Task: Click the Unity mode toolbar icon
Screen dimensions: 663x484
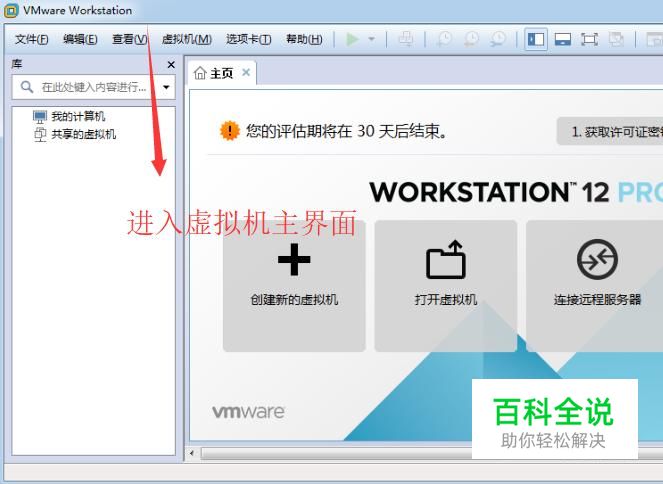Action: click(616, 39)
